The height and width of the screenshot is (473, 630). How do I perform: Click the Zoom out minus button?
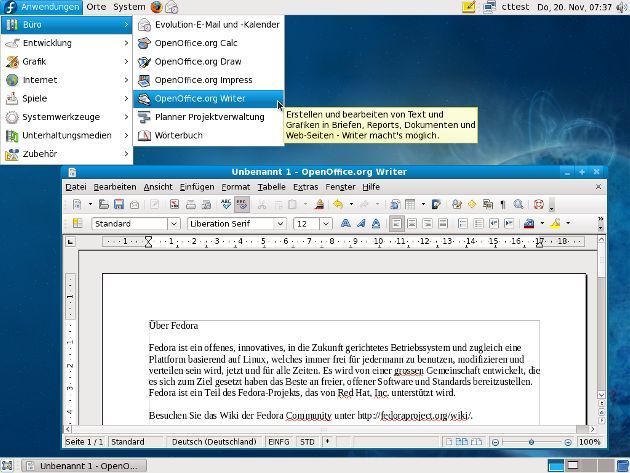[495, 442]
